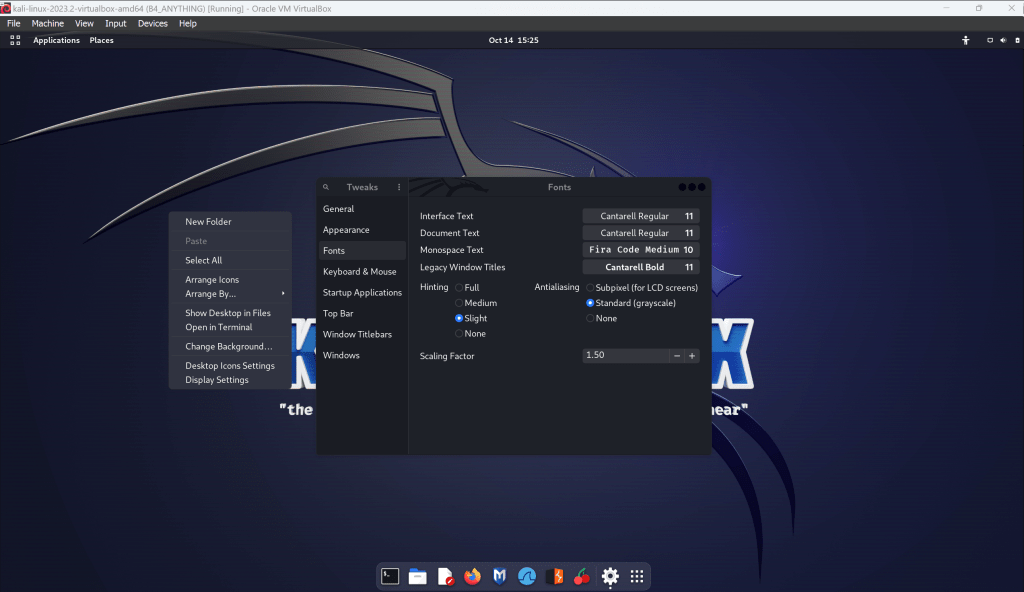The width and height of the screenshot is (1024, 592).
Task: Choose New Folder from context menu
Action: (208, 222)
